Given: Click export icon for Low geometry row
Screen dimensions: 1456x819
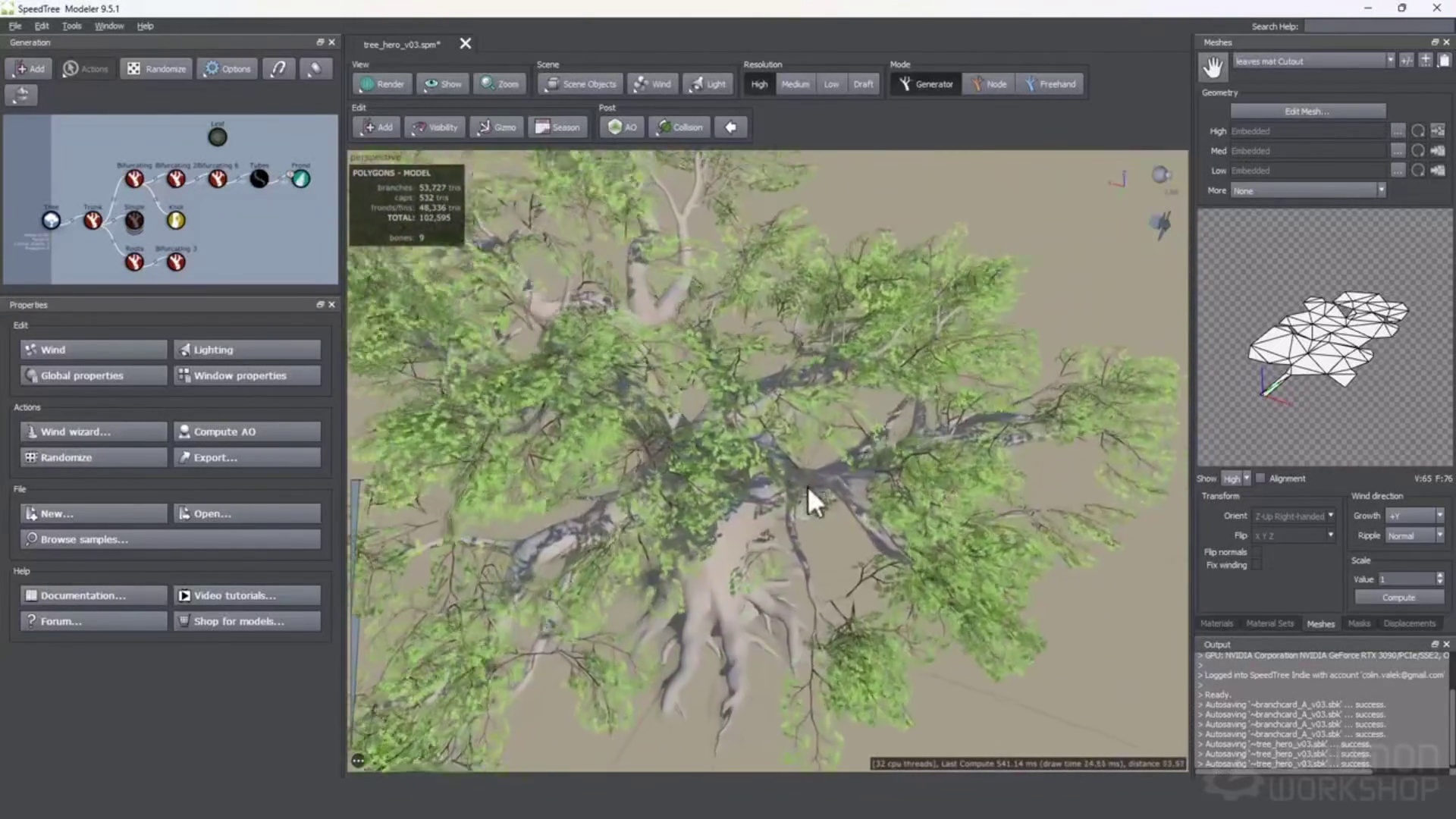Looking at the screenshot, I should [x=1438, y=171].
